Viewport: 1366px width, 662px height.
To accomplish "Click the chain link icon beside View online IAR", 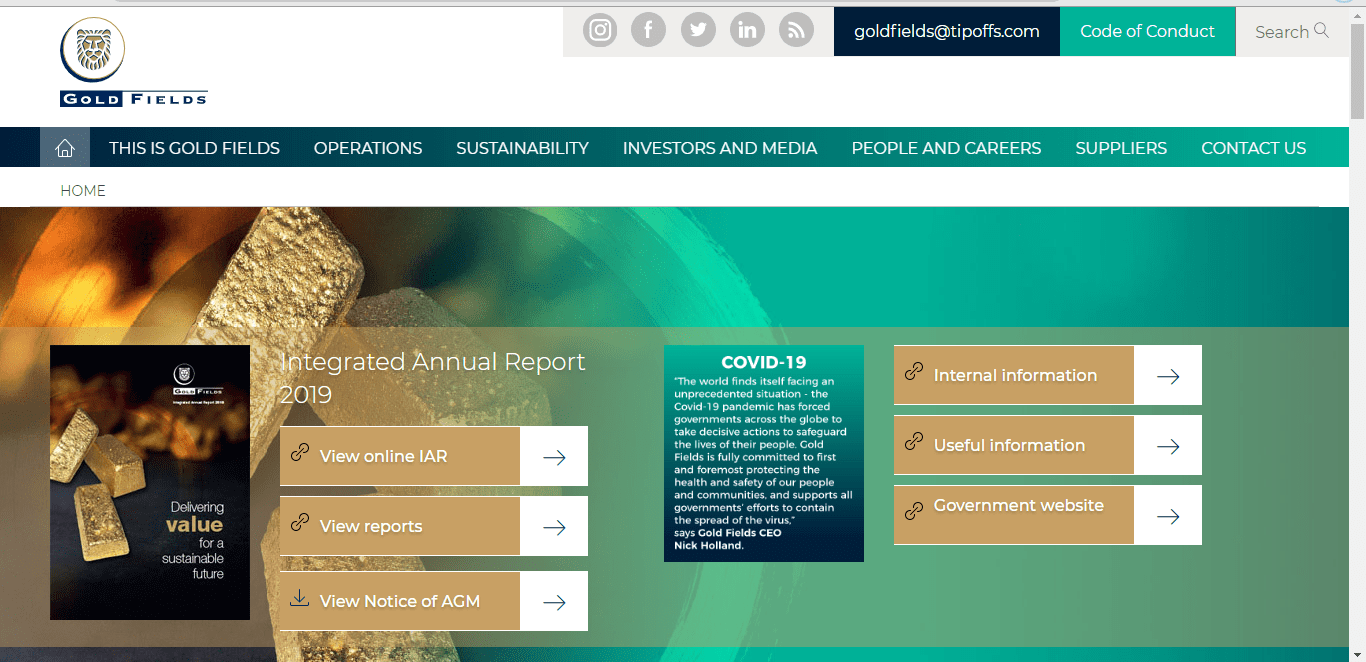I will [299, 452].
